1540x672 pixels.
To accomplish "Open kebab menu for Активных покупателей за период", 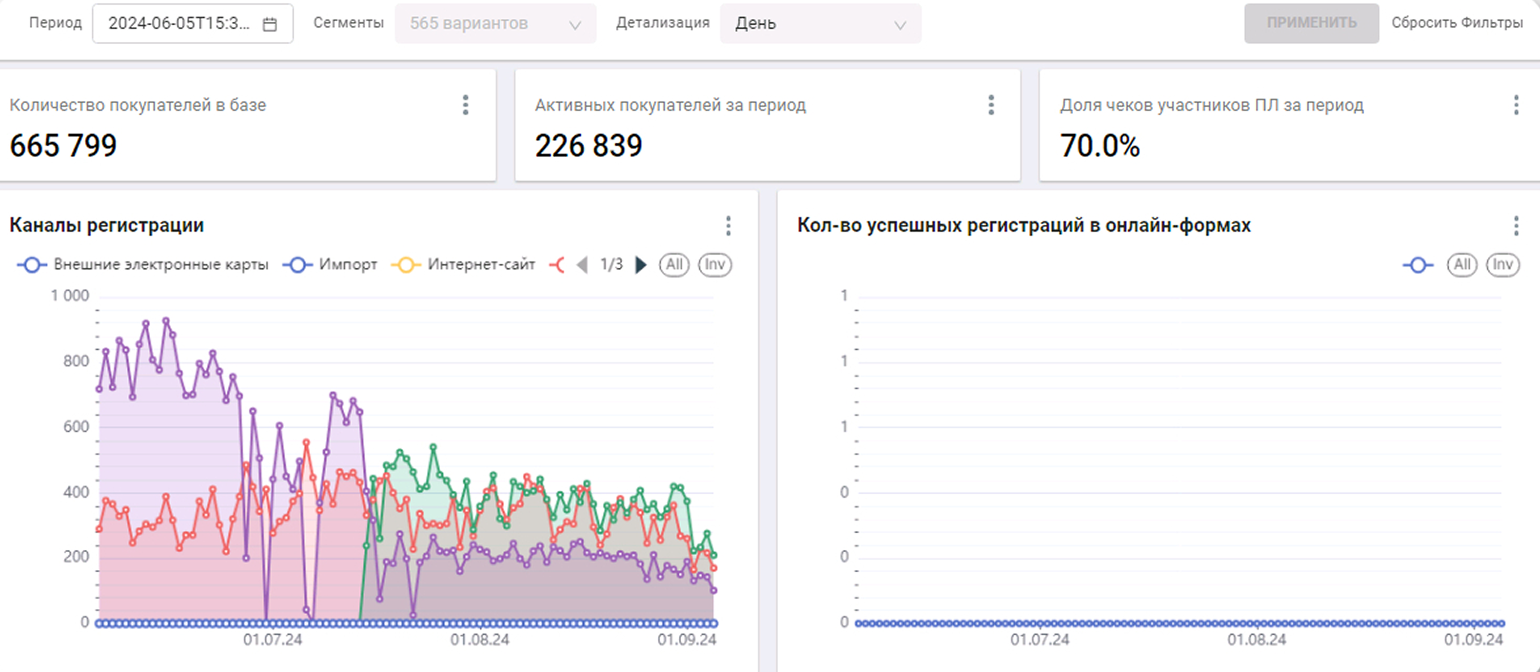I will (990, 105).
